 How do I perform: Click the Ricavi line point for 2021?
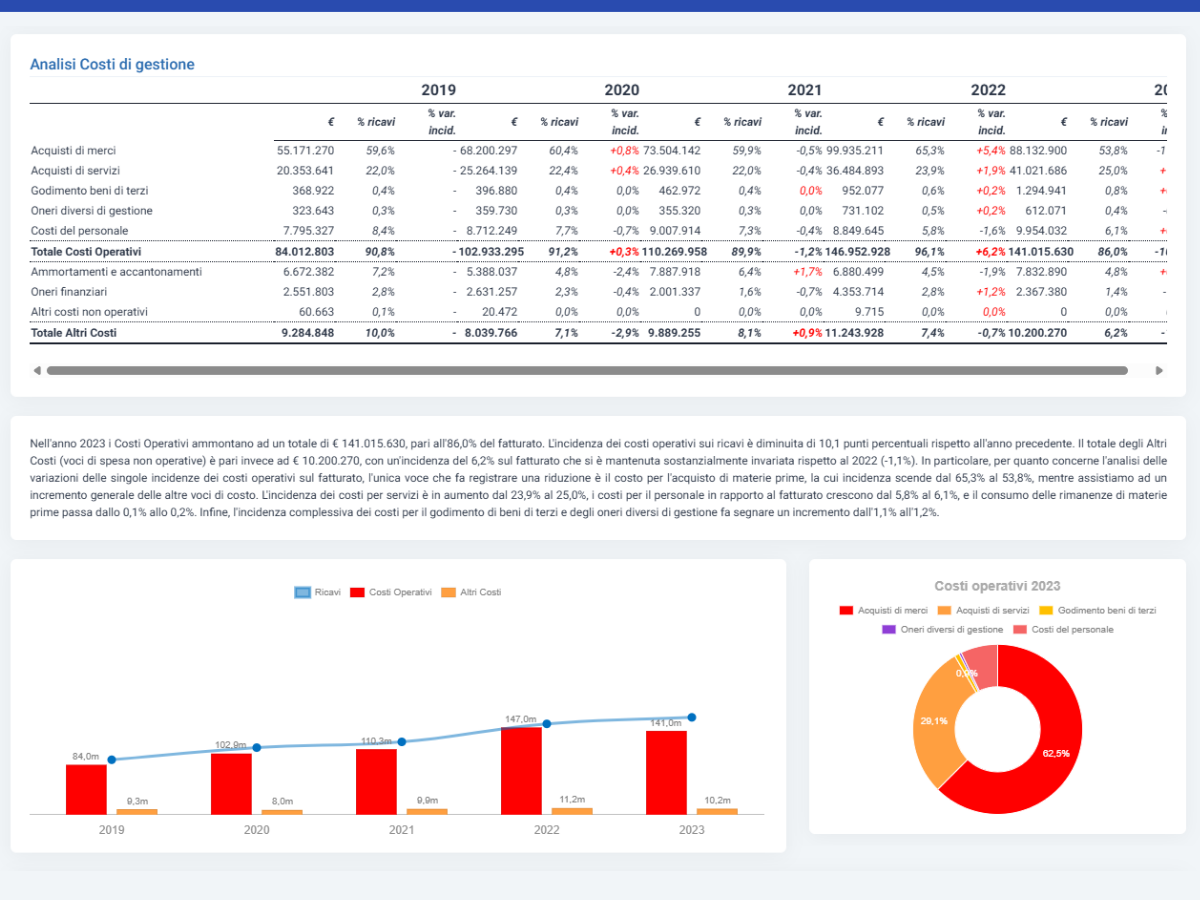pyautogui.click(x=401, y=741)
